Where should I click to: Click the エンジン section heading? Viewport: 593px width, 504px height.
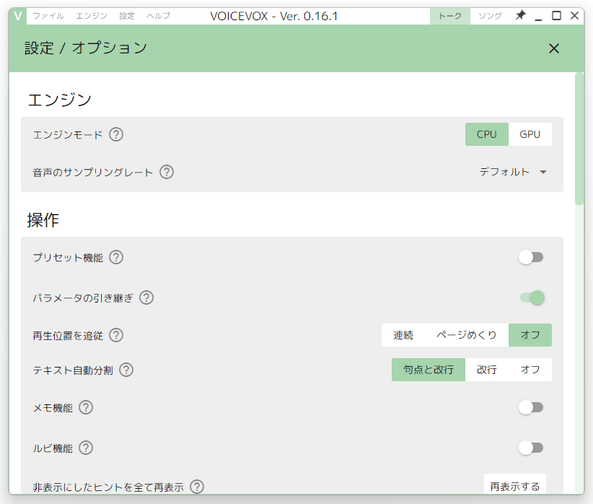coord(59,100)
